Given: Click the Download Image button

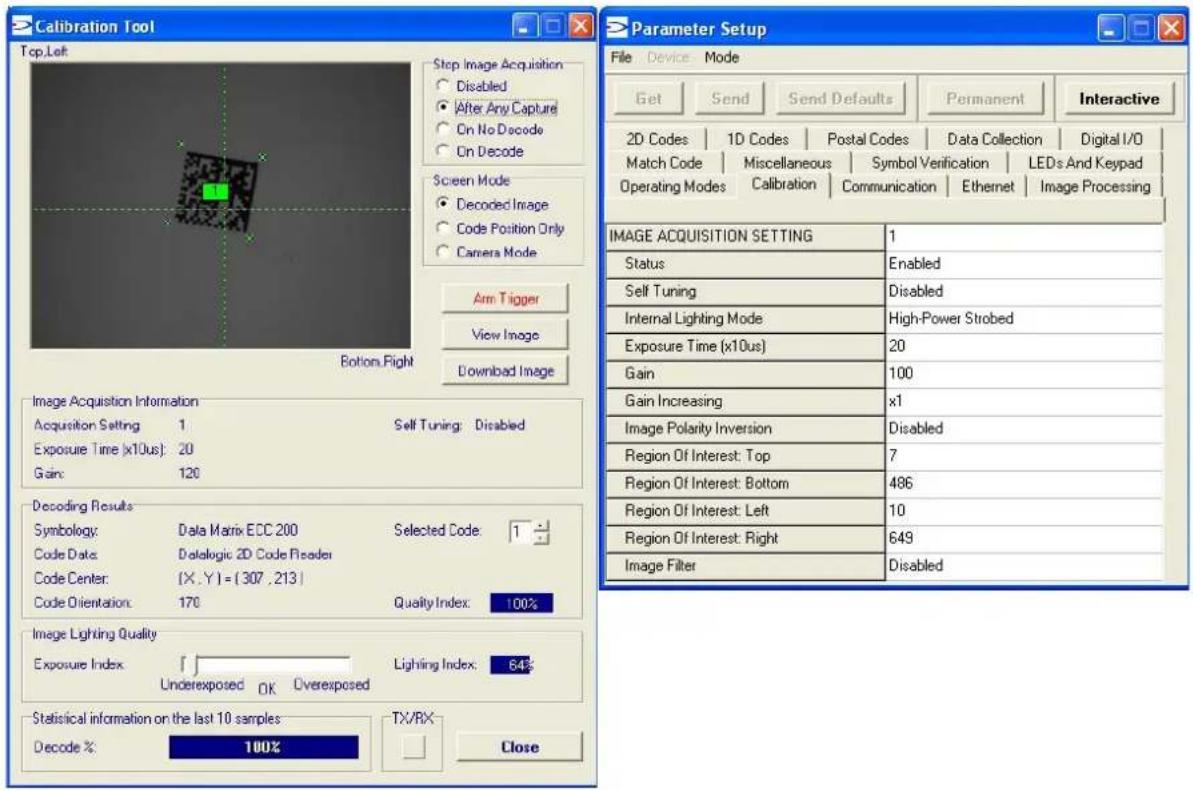Looking at the screenshot, I should point(505,371).
